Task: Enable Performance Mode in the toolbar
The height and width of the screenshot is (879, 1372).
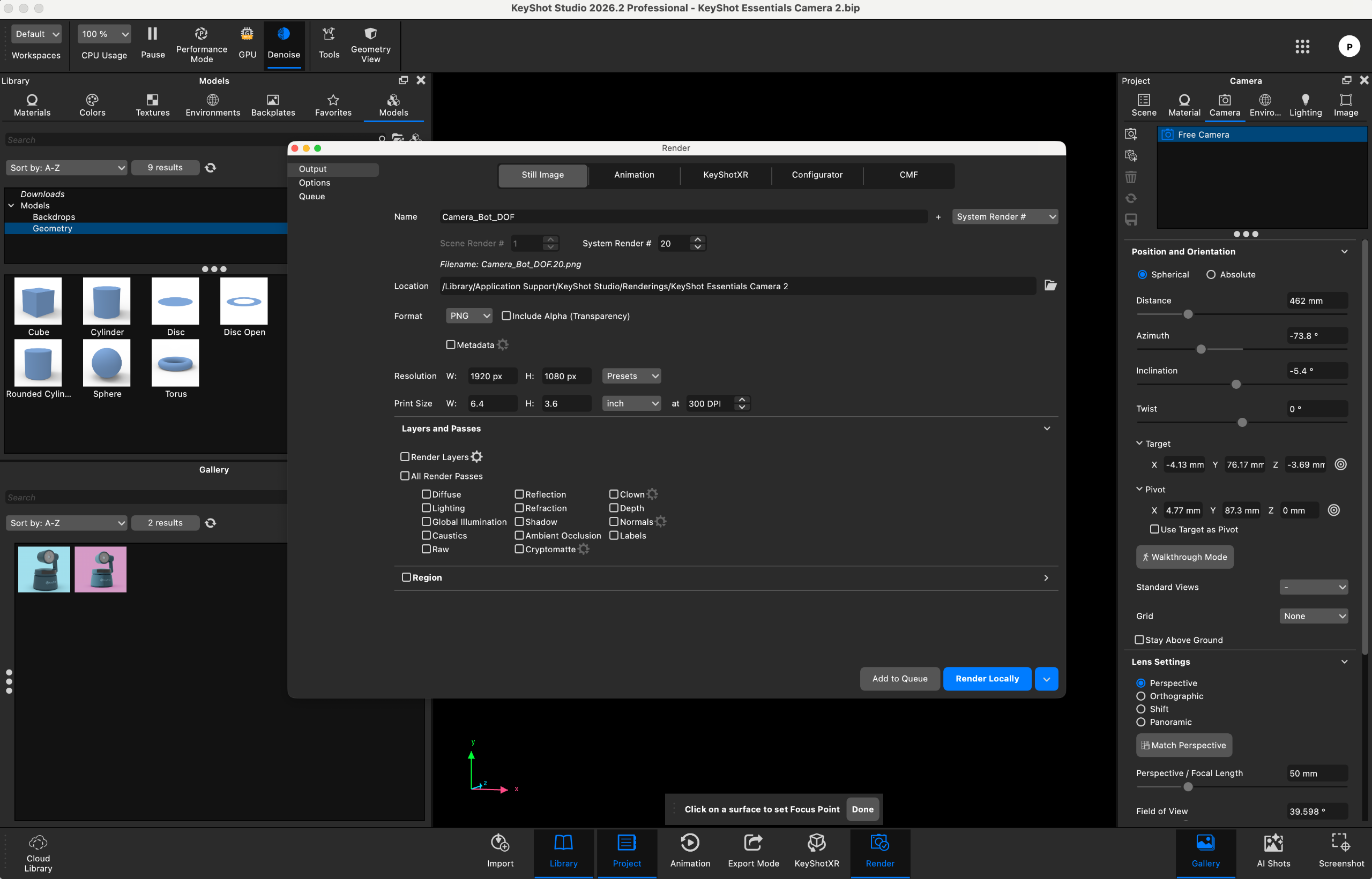Action: pos(202,45)
